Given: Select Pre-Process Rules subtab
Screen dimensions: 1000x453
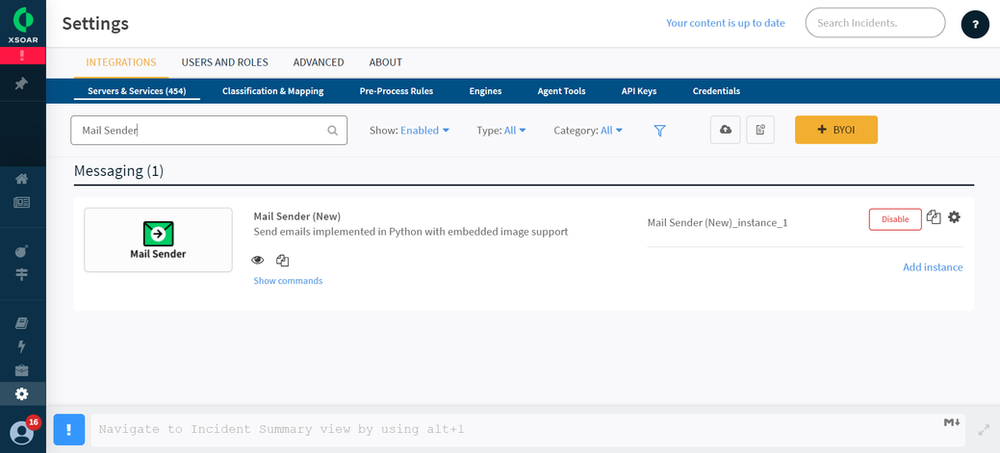Looking at the screenshot, I should (396, 91).
